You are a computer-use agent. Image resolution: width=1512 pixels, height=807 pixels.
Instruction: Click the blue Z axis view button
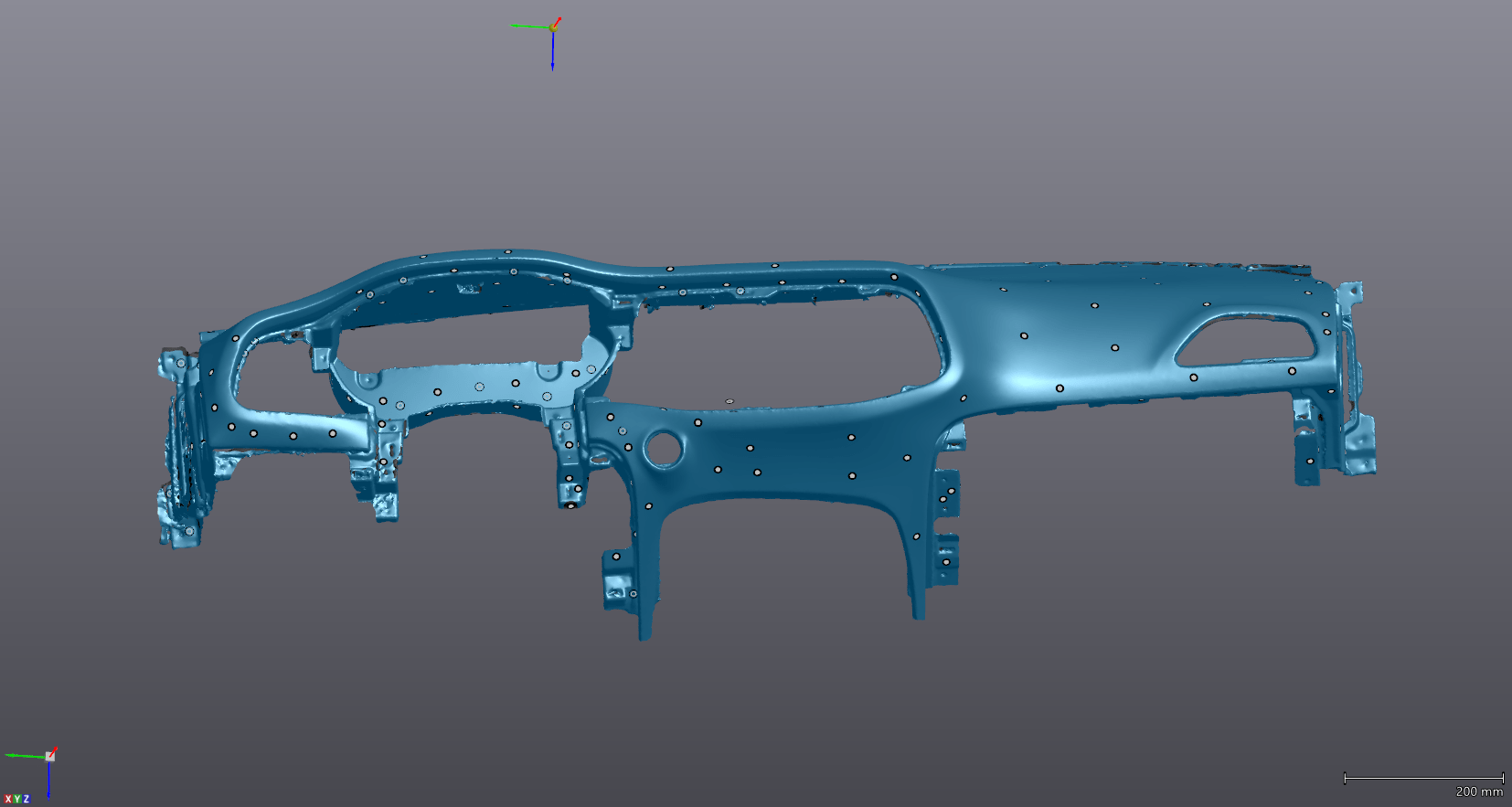click(x=26, y=800)
